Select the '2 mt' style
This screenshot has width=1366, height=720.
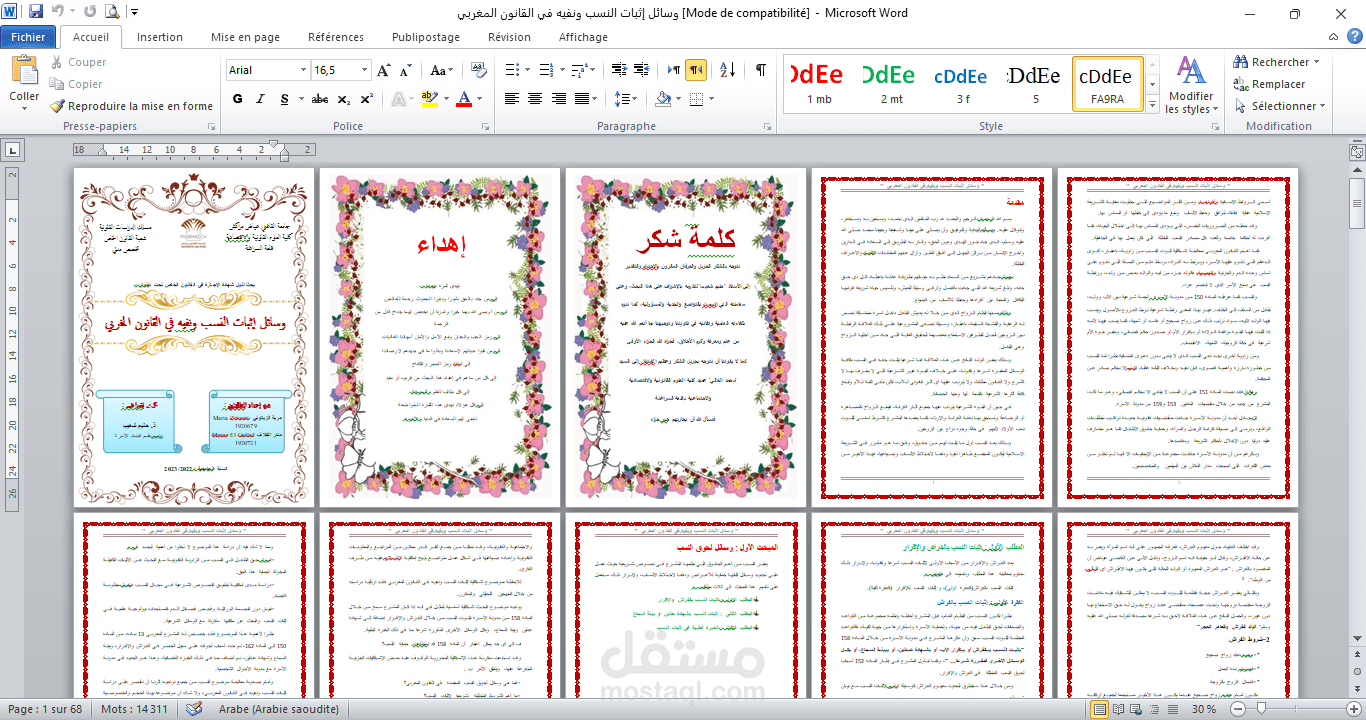[x=891, y=83]
